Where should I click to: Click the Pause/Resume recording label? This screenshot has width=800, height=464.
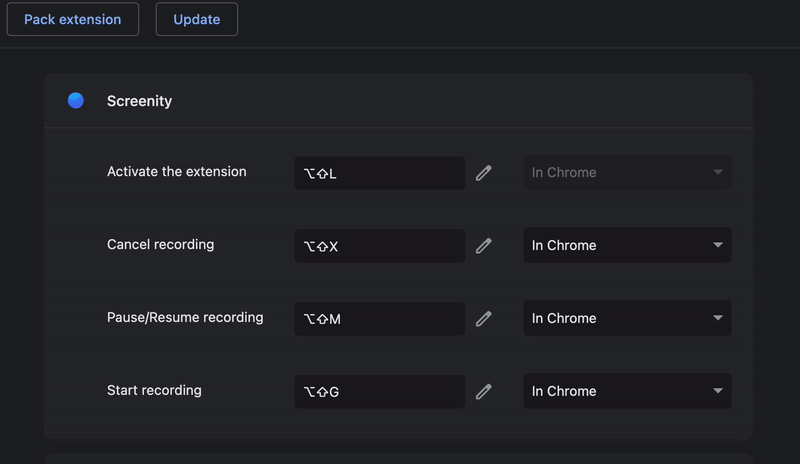coord(185,317)
